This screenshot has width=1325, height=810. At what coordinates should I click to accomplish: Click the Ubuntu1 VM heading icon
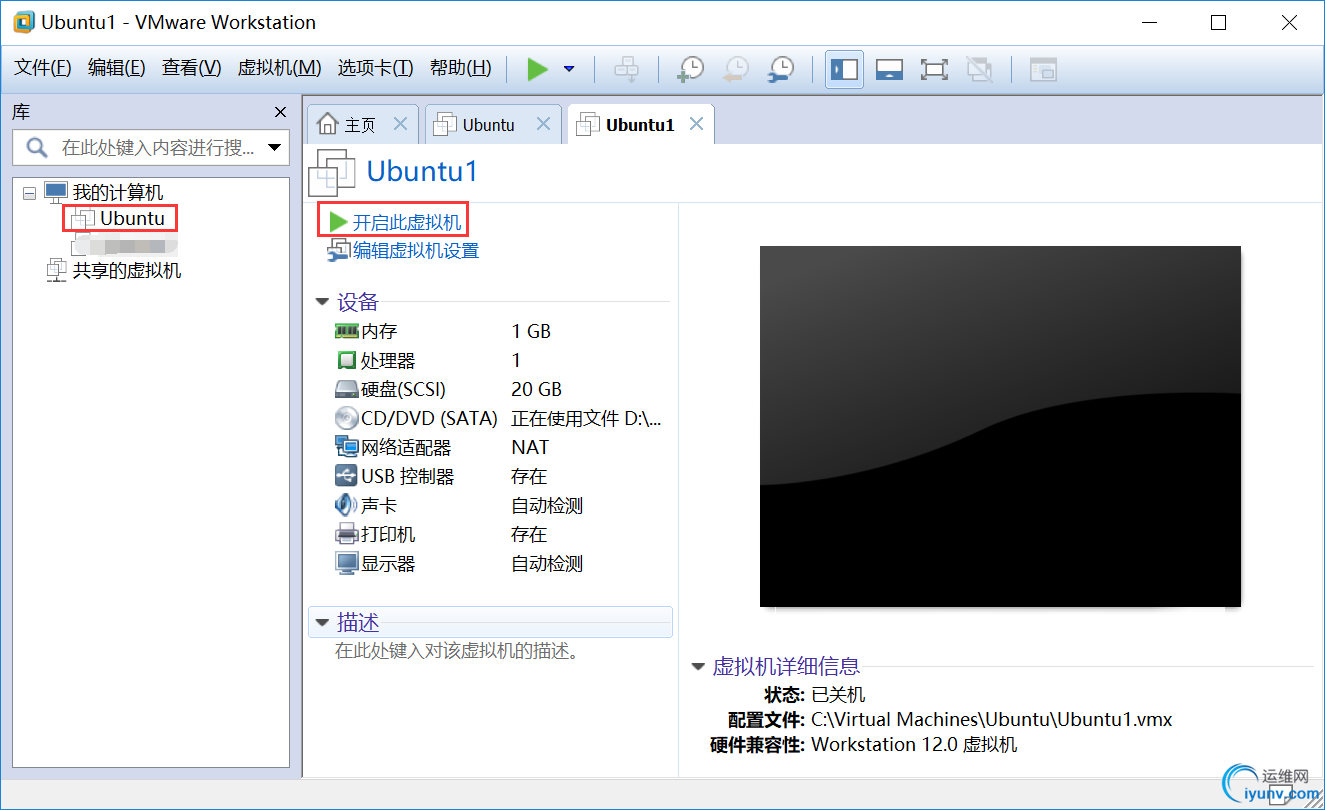point(332,172)
